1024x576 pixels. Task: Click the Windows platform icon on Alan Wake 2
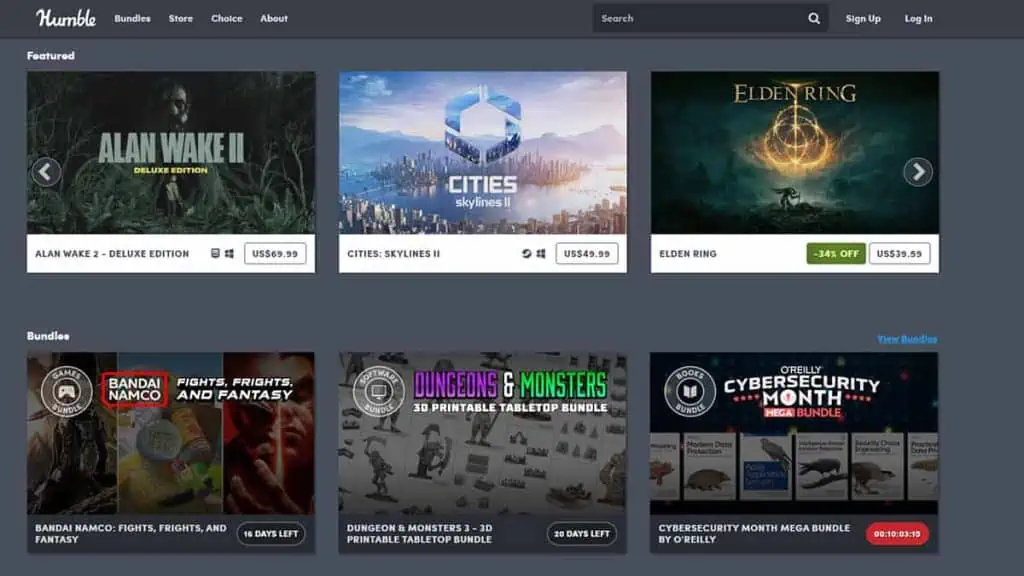click(230, 254)
